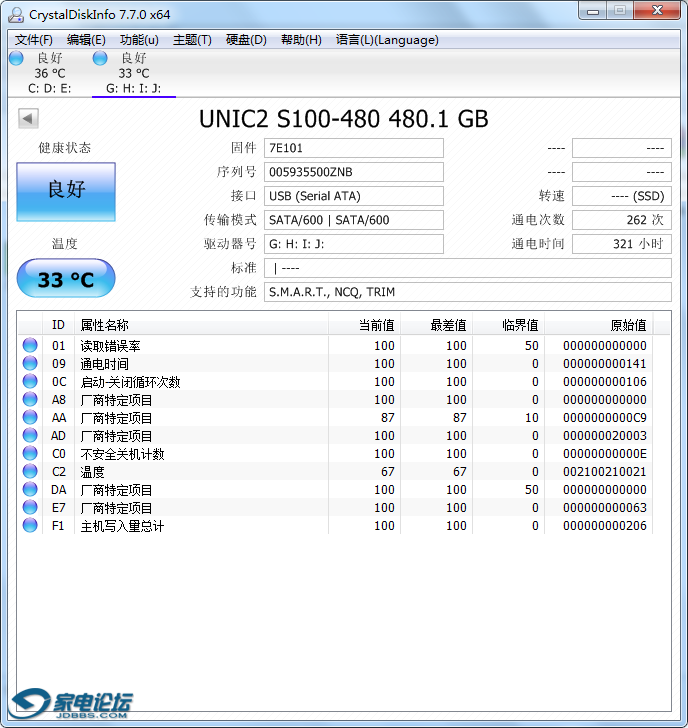The image size is (688, 728).
Task: Select the C: D: E: disk status icon
Action: (16, 58)
